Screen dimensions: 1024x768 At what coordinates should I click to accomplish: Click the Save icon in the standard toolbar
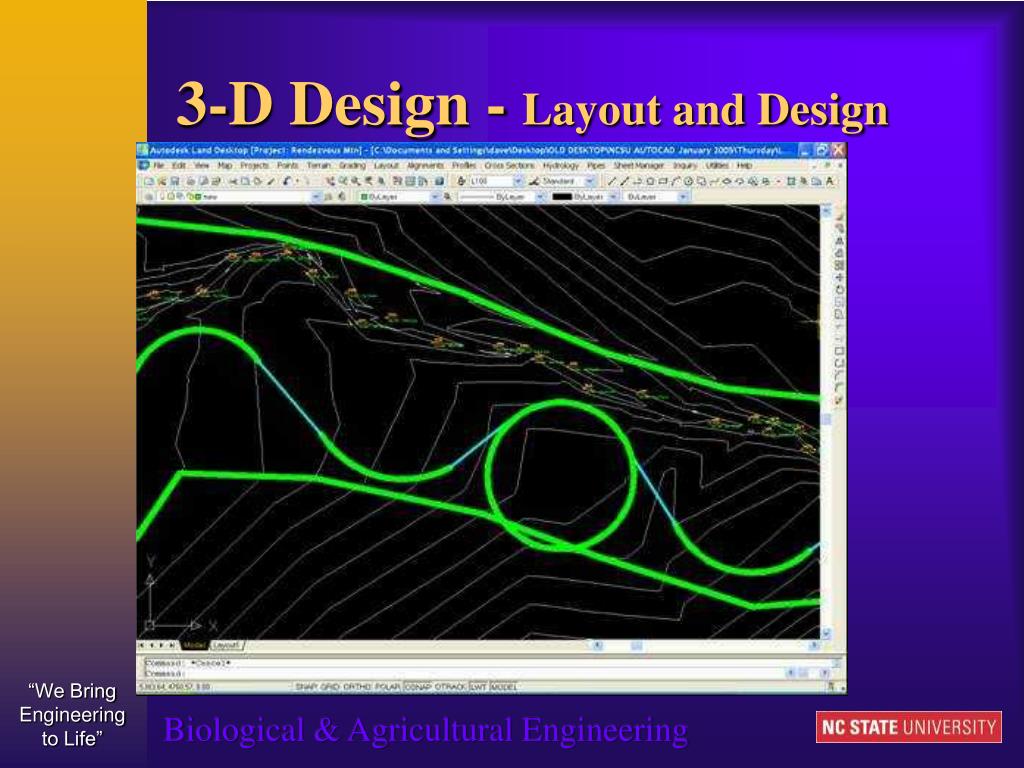coord(174,181)
